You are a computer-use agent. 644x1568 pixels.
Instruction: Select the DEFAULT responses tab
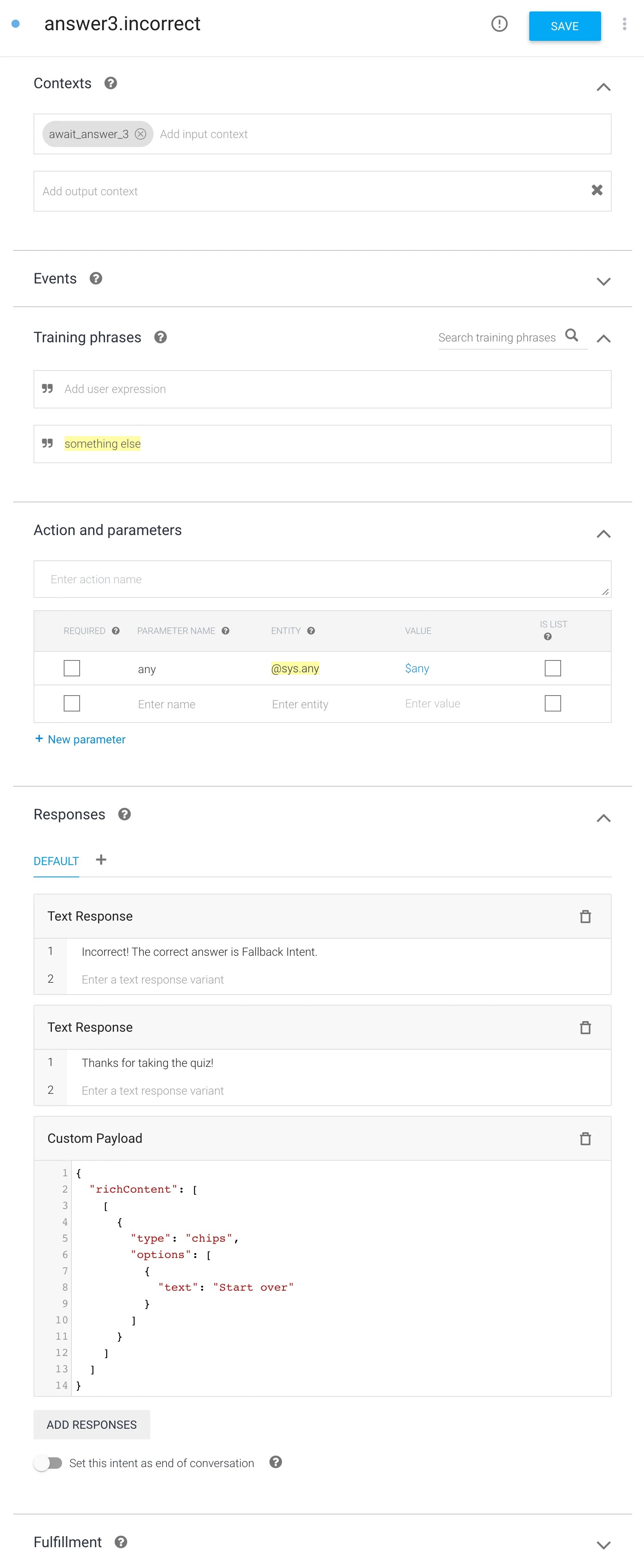pos(56,861)
